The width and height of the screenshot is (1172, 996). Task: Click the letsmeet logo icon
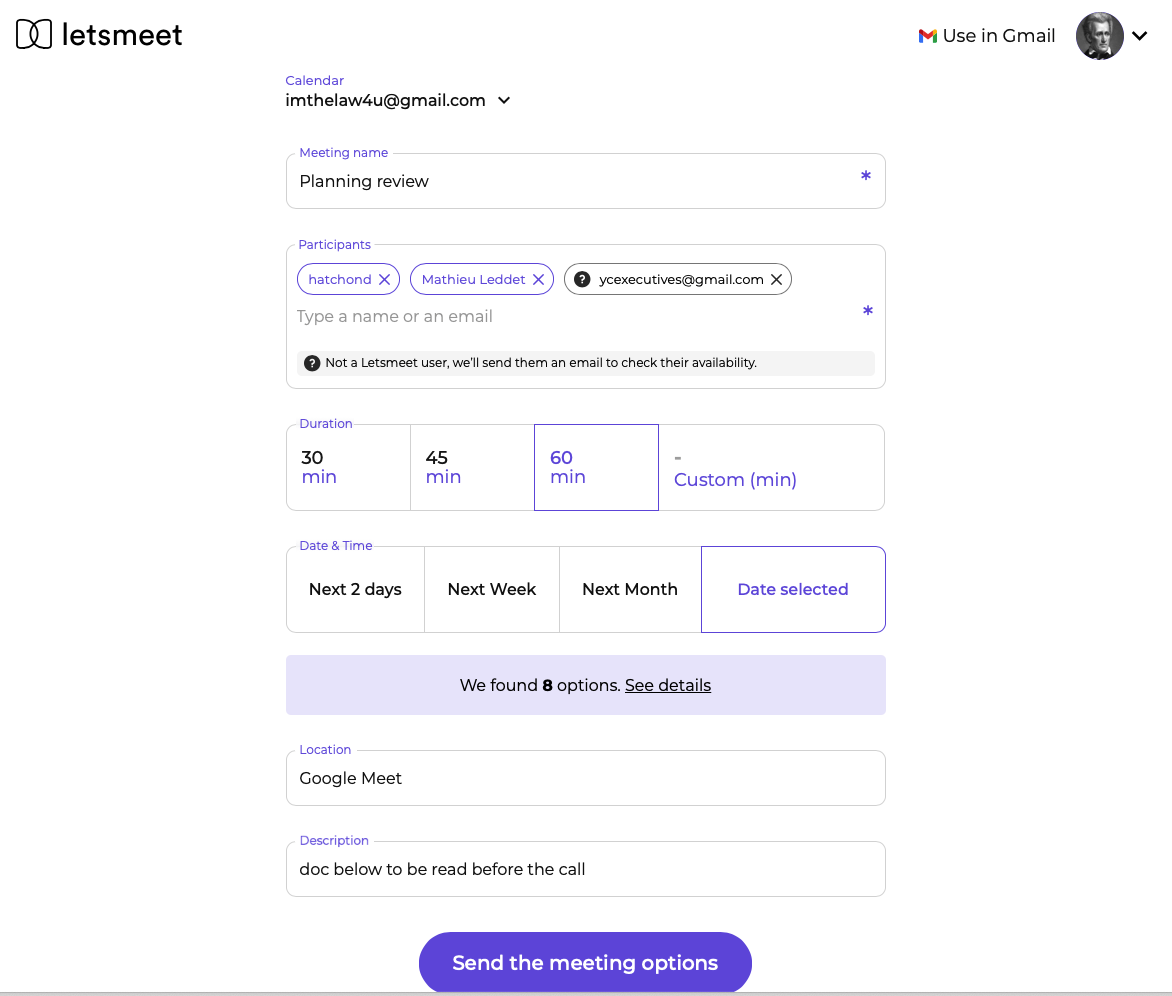34,34
